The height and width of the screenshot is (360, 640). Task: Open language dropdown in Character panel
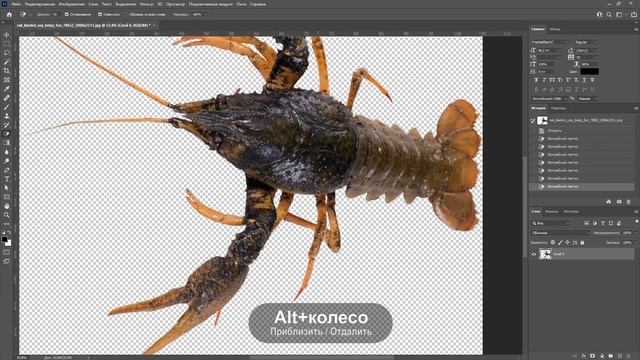tap(549, 99)
